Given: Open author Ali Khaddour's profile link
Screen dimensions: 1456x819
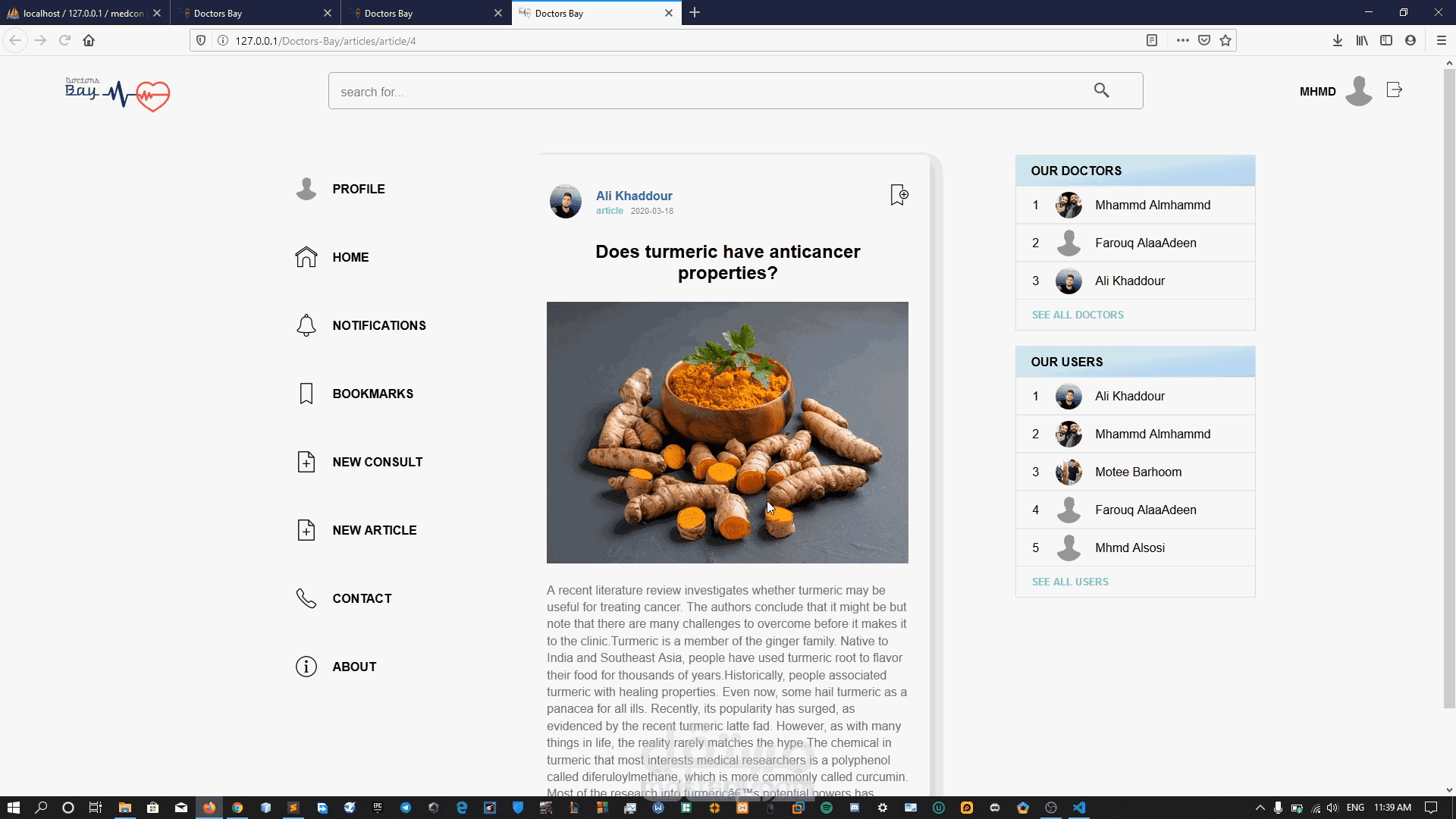Looking at the screenshot, I should coord(634,196).
